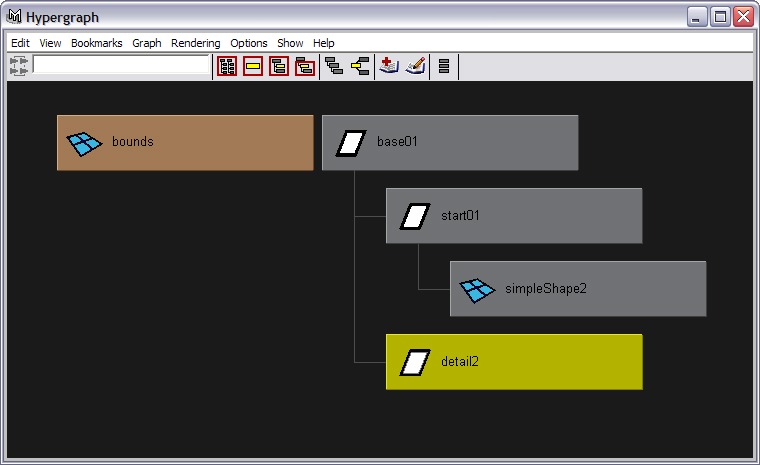This screenshot has height=465, width=760.
Task: Click the blue mesh icon on bounds node
Action: pyautogui.click(x=84, y=144)
